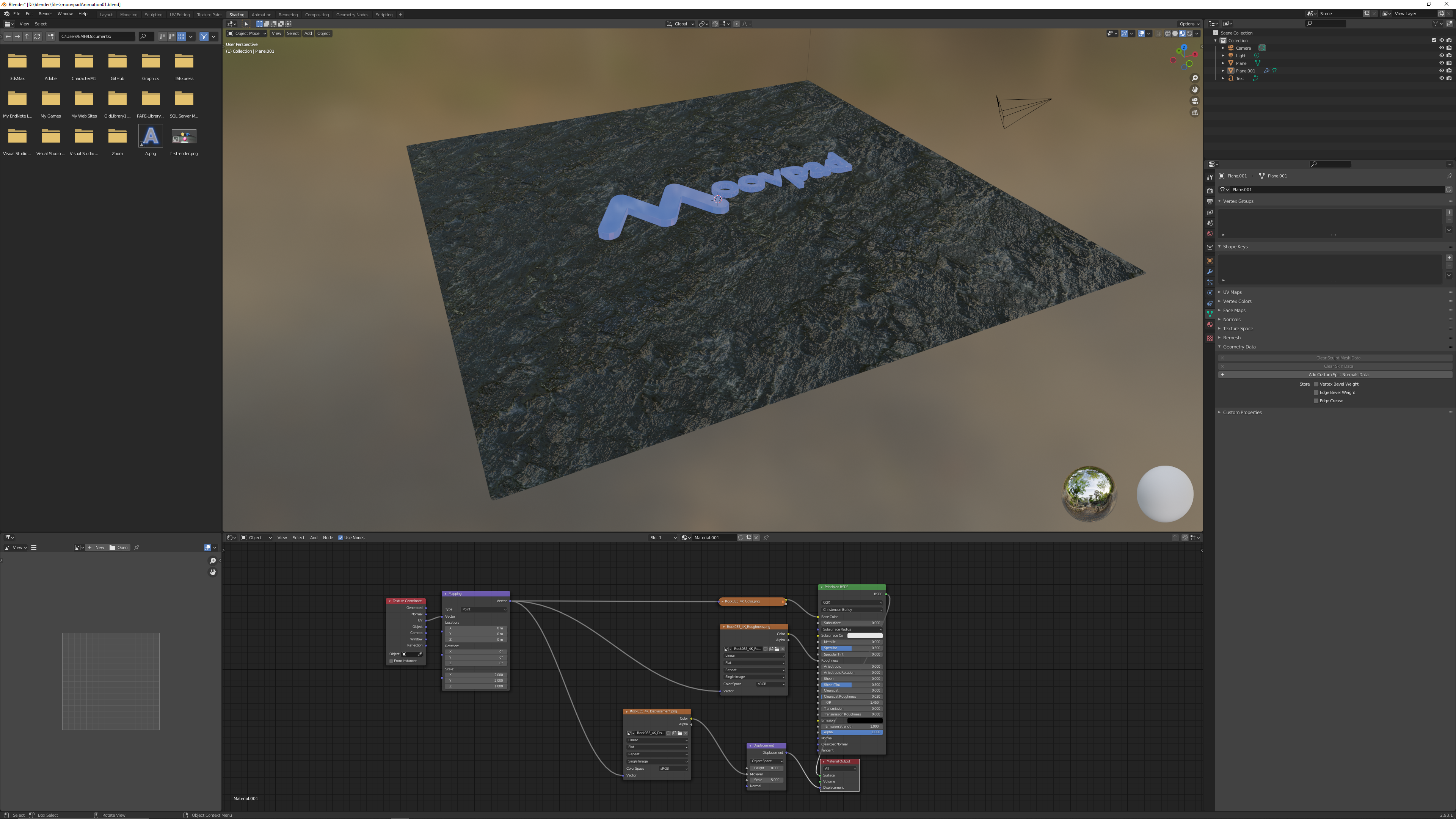Disable Text object in renders
Image resolution: width=1456 pixels, height=819 pixels.
(1449, 78)
